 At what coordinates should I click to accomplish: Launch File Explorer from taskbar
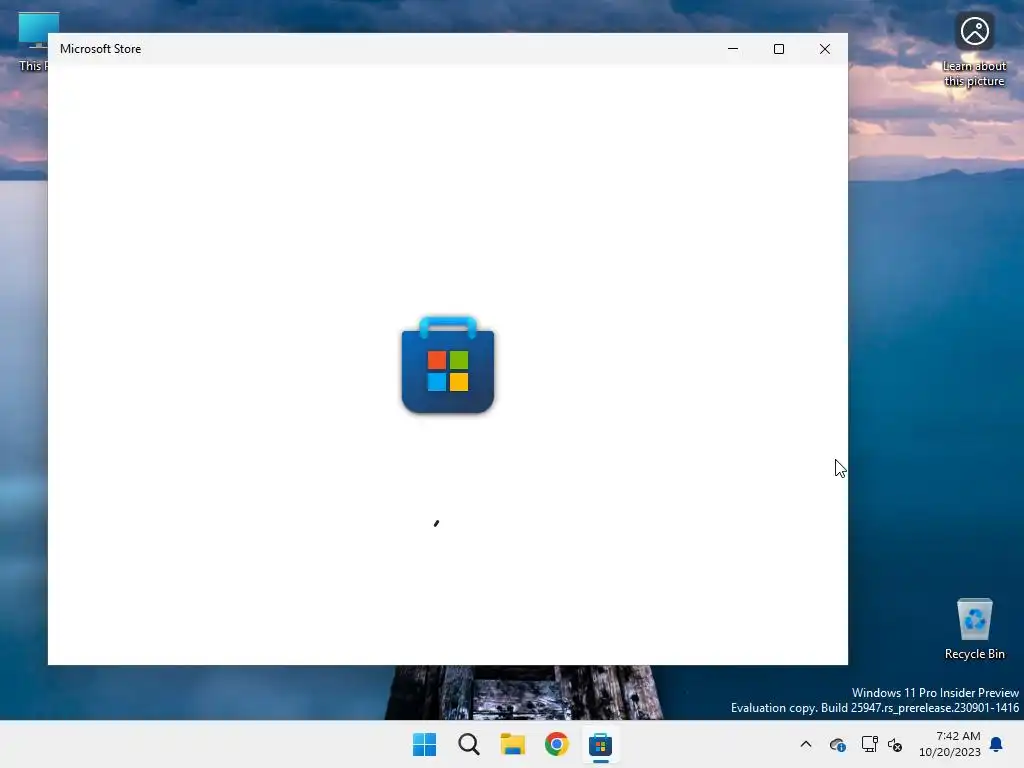tap(513, 744)
